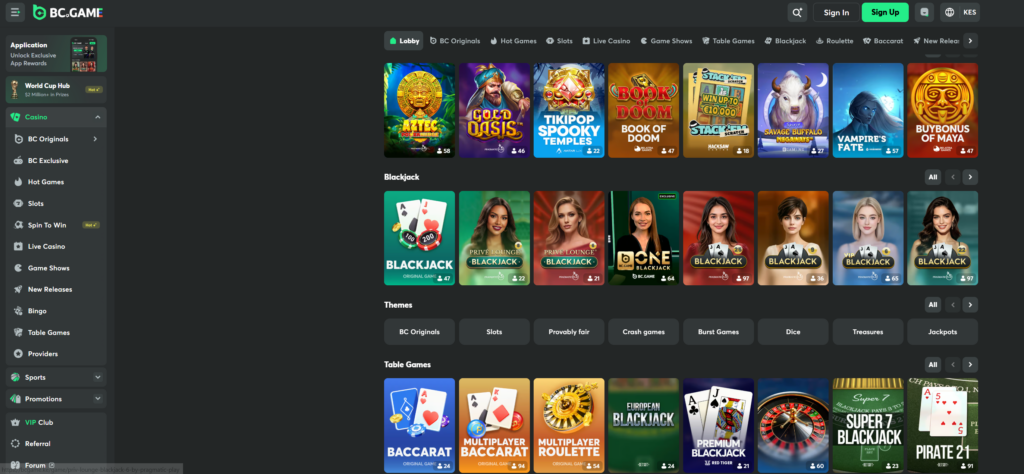Click the Spin To Win sidebar icon

(x=18, y=225)
